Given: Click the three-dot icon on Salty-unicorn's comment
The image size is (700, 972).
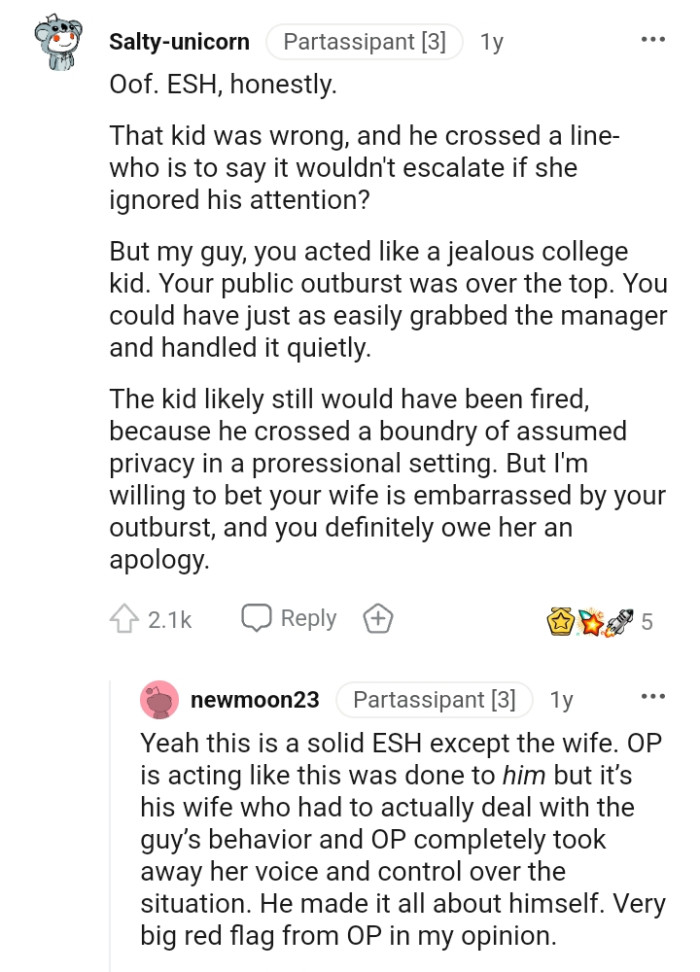Looking at the screenshot, I should (652, 38).
